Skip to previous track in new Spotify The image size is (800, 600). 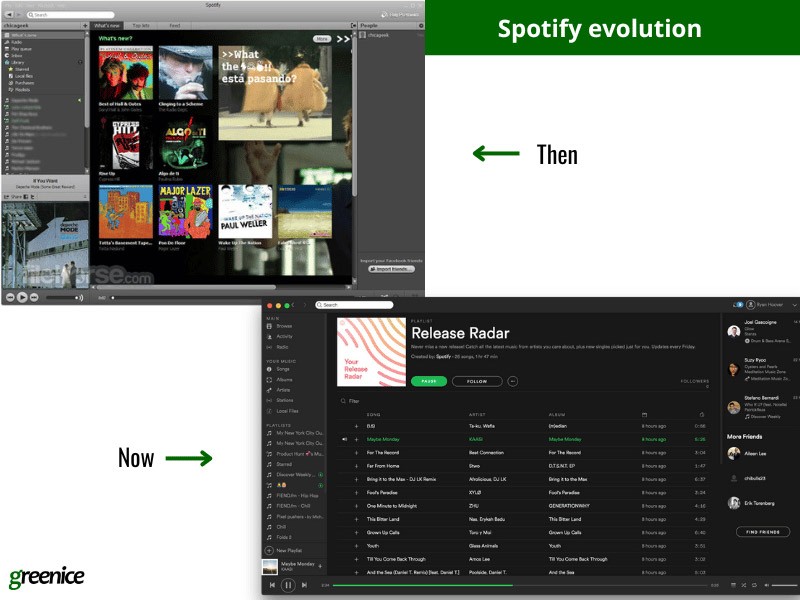click(x=272, y=585)
